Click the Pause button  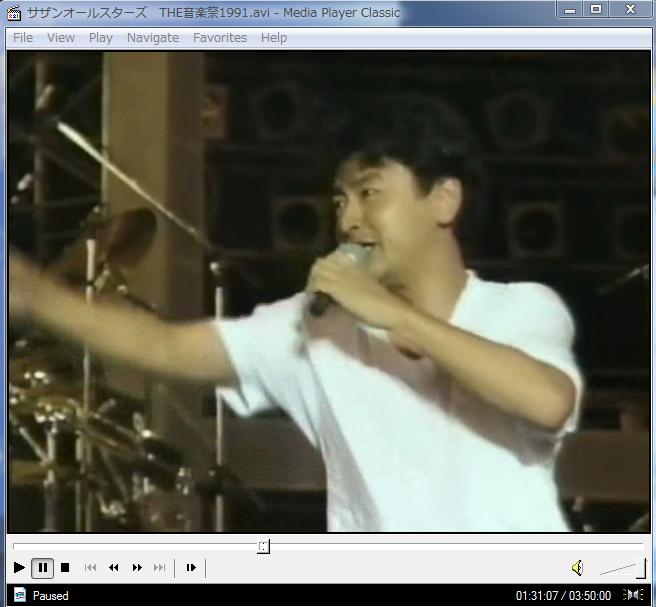click(x=42, y=568)
